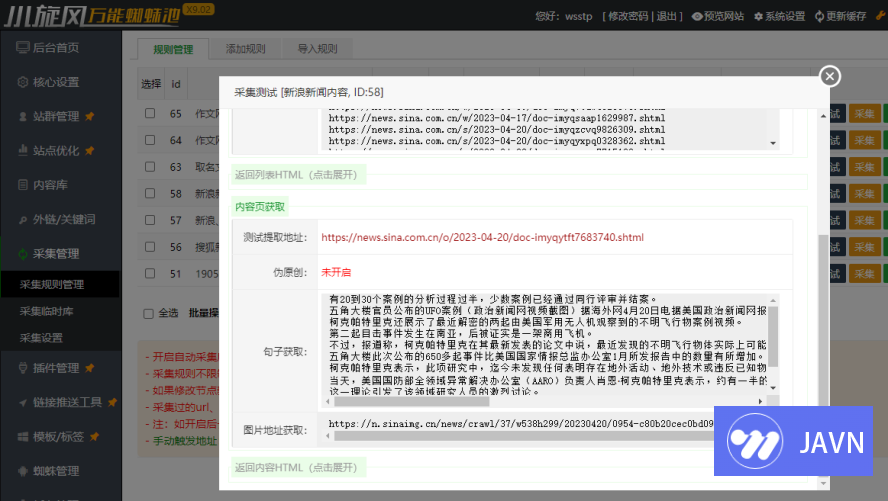888x501 pixels.
Task: Click the 句子获取 horizontal scrollbar thumb
Action: click(x=412, y=401)
